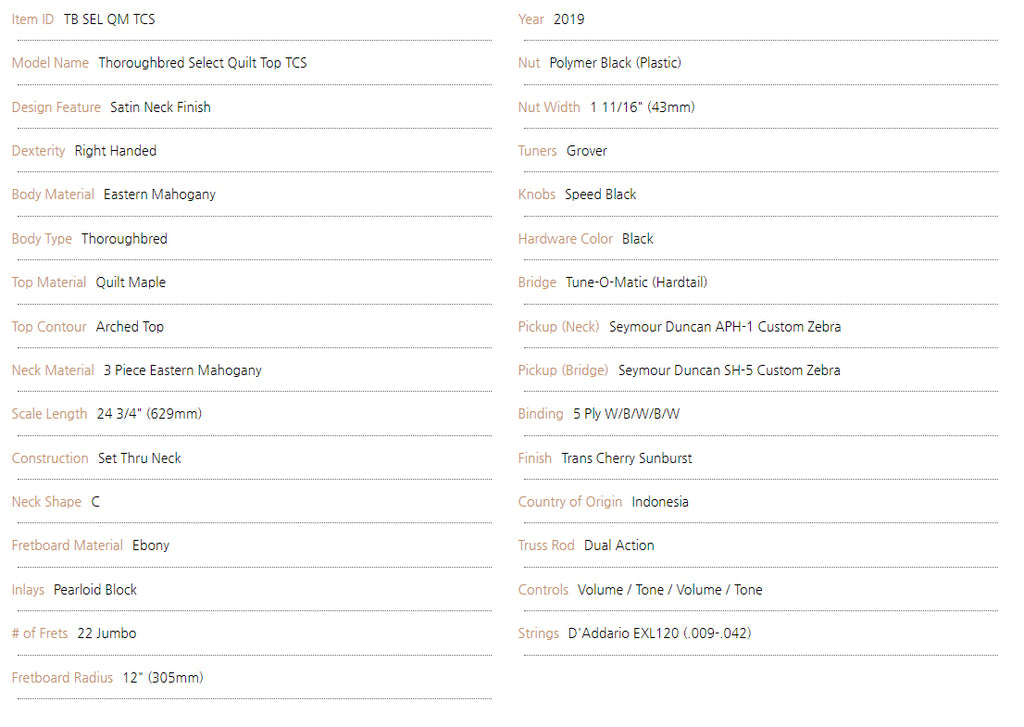This screenshot has height=727, width=1024.
Task: Select the Satin Neck Finish design feature
Action: tap(160, 107)
